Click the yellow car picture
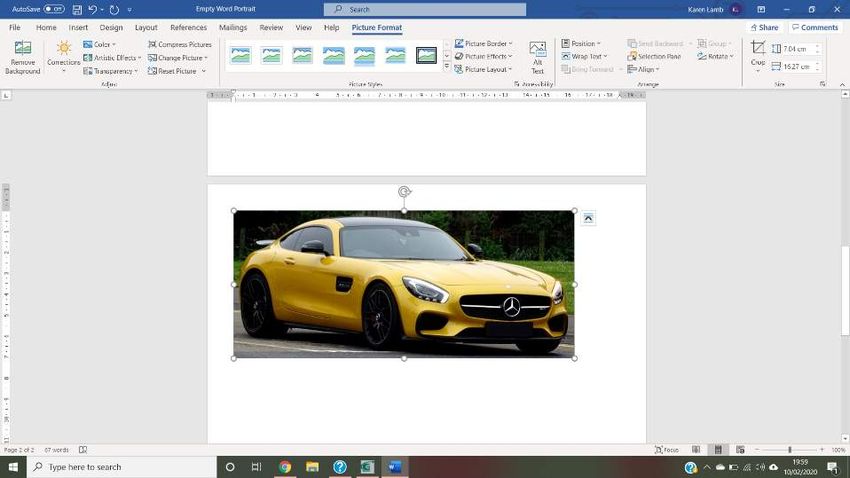Viewport: 850px width, 478px height. pos(404,284)
